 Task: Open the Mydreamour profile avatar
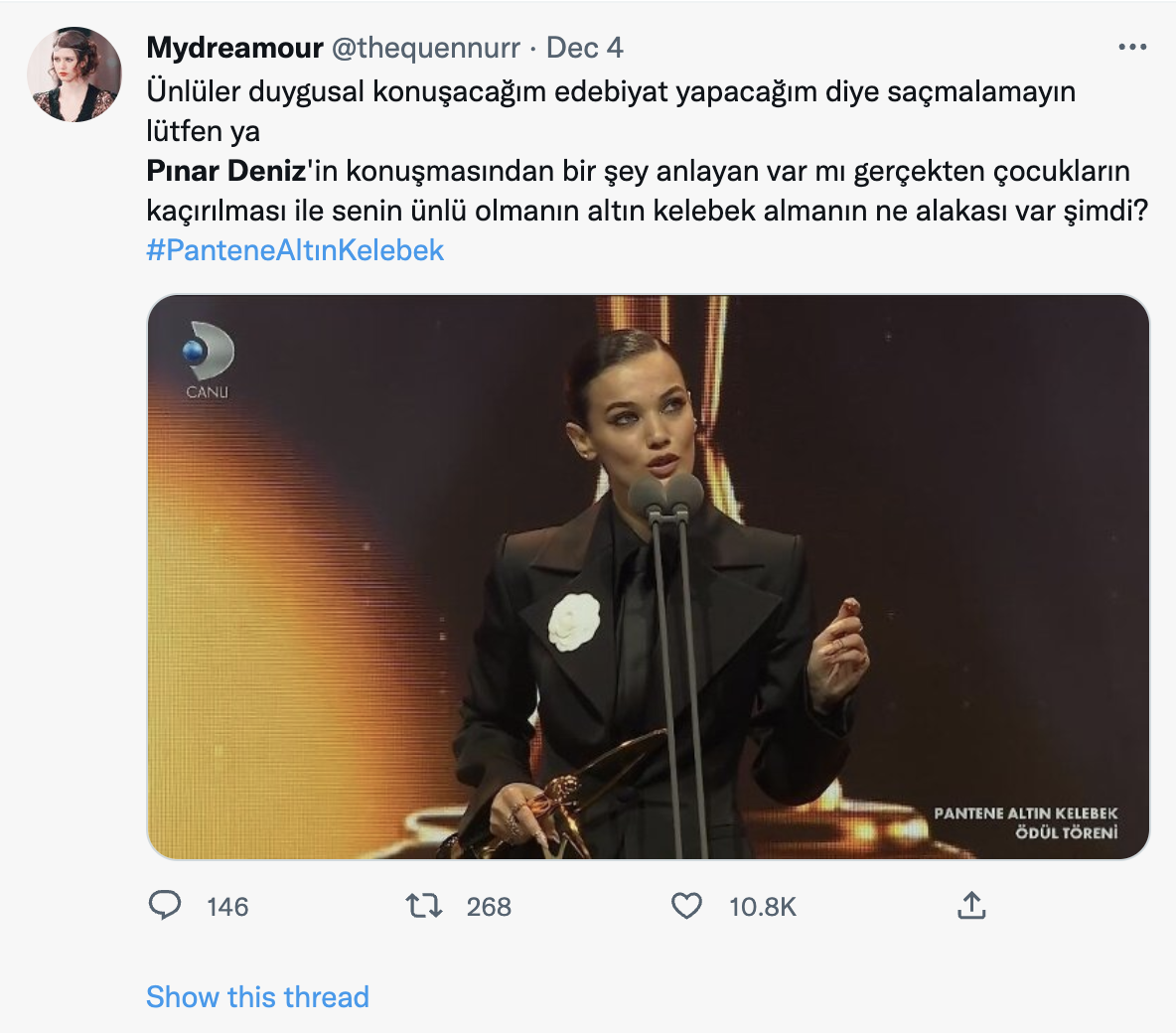click(x=74, y=75)
